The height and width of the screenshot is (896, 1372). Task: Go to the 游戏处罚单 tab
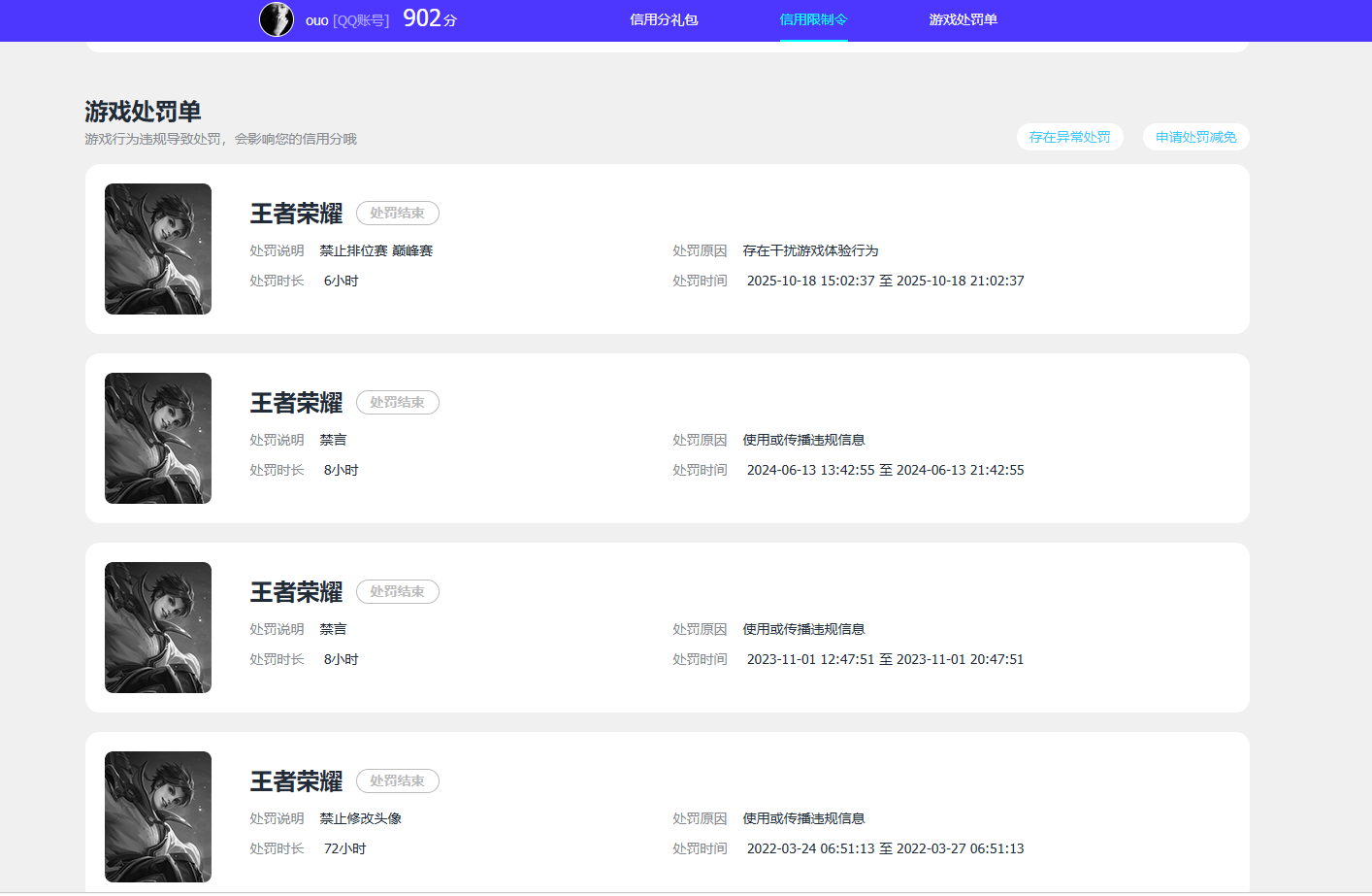[963, 19]
